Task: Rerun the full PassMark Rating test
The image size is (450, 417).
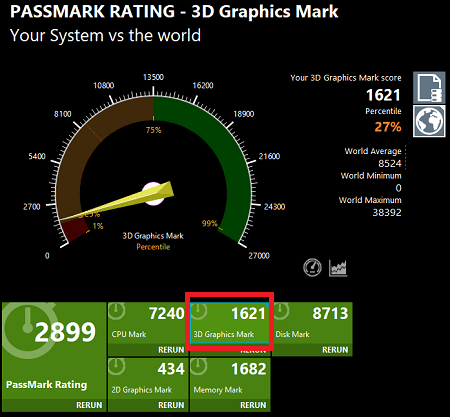Action: click(89, 405)
